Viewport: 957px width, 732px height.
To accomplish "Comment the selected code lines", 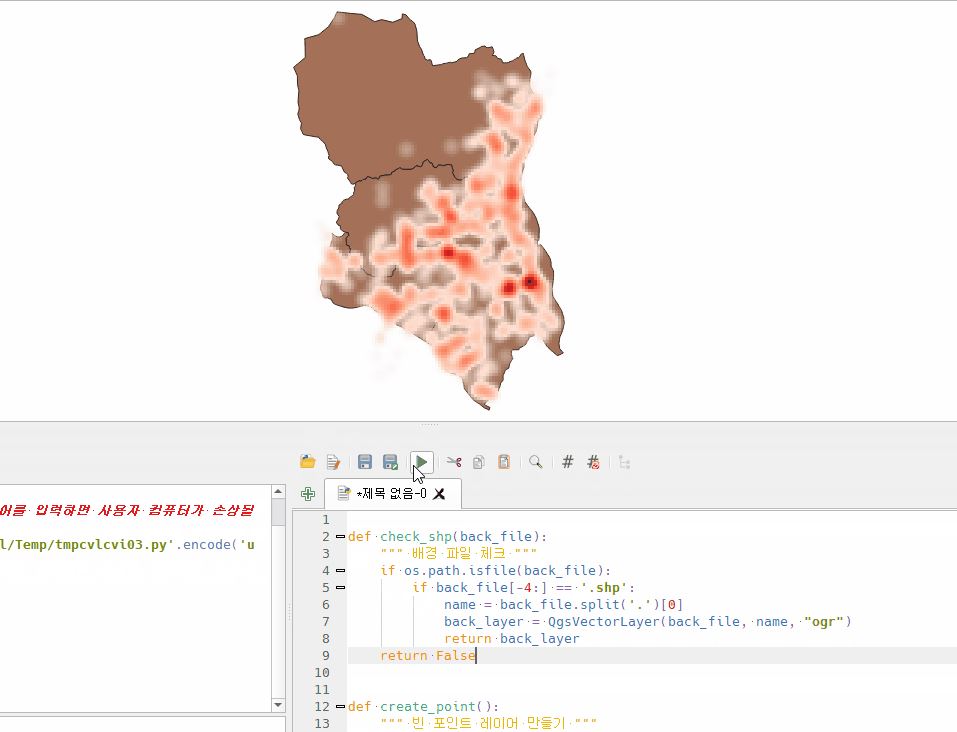I will click(566, 461).
